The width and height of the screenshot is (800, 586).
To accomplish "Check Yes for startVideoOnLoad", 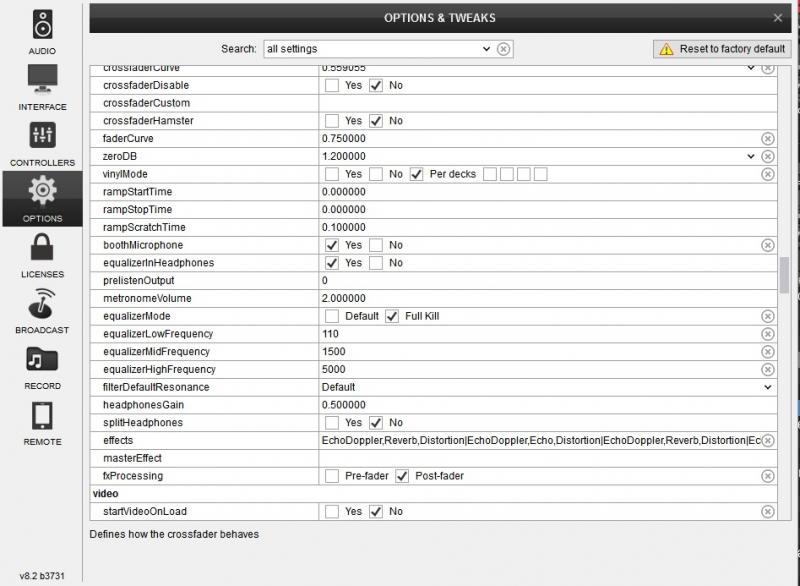I will pos(332,512).
